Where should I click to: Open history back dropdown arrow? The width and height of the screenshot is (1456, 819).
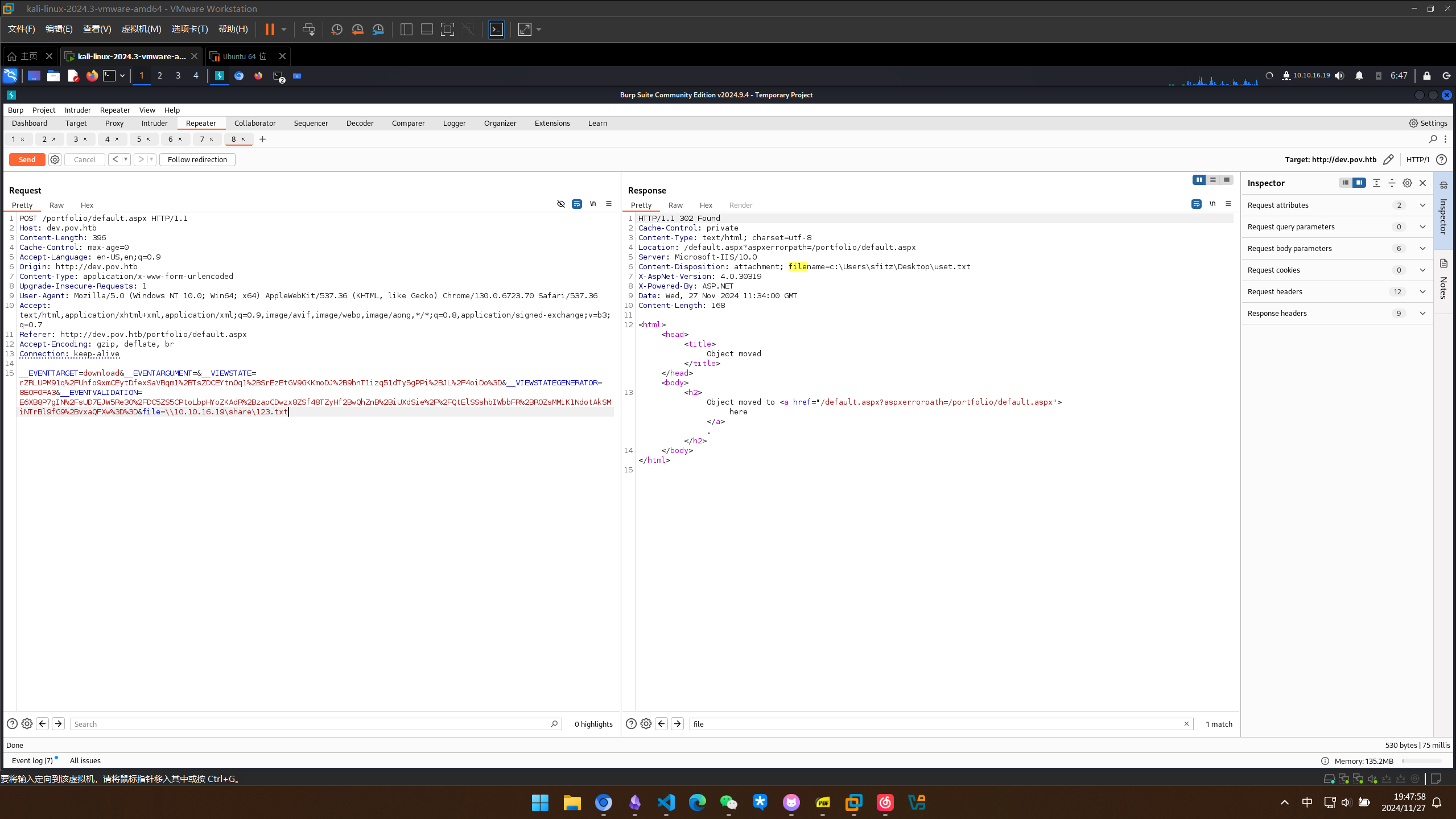coord(126,159)
